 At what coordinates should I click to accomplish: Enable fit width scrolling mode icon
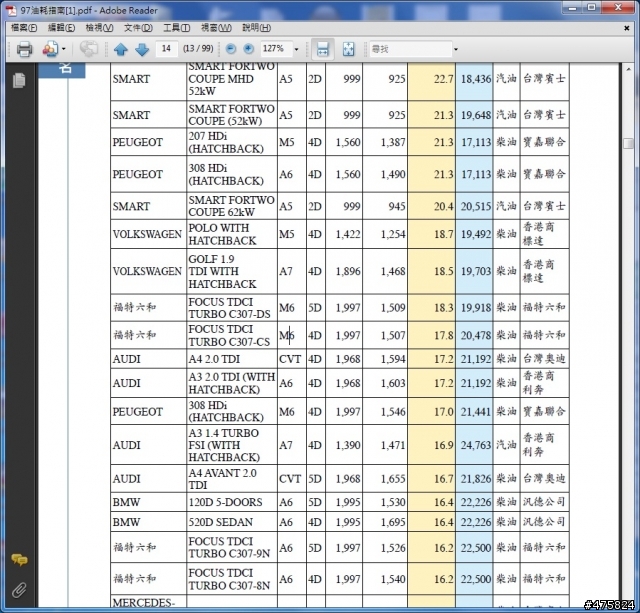click(322, 49)
